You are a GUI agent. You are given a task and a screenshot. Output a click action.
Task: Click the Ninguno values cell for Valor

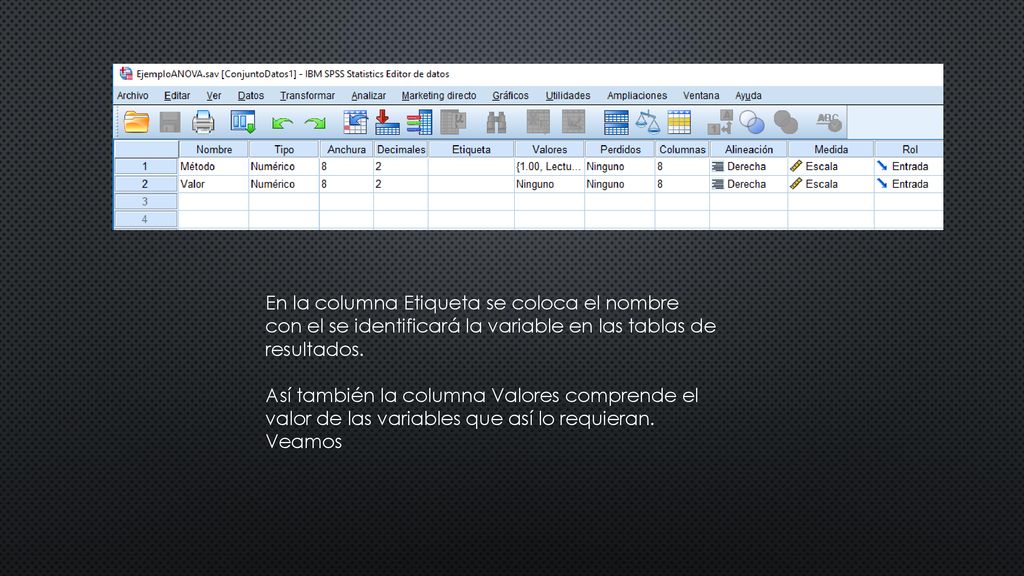tap(549, 184)
